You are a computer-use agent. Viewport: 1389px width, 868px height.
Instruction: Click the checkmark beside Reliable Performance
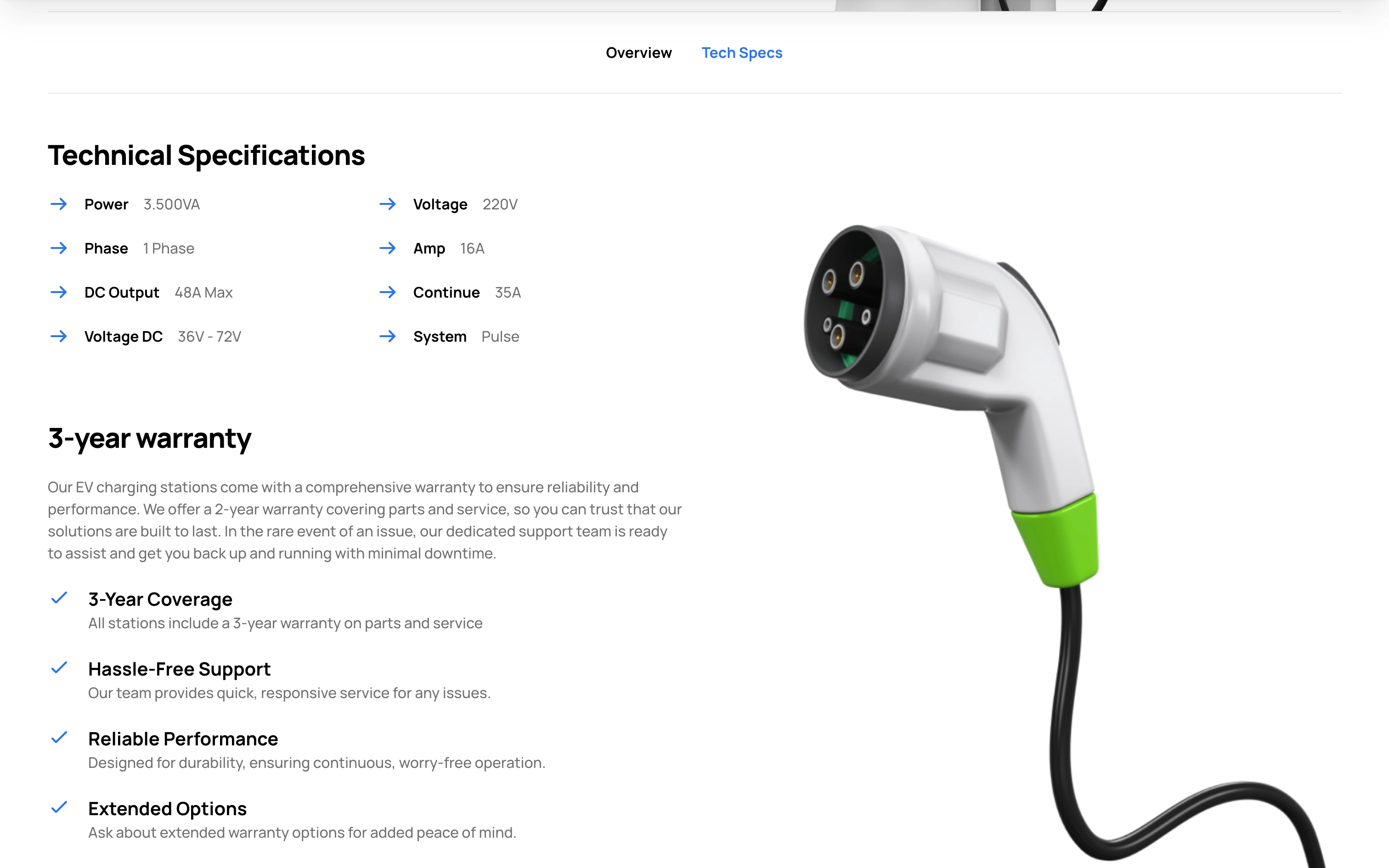(59, 737)
